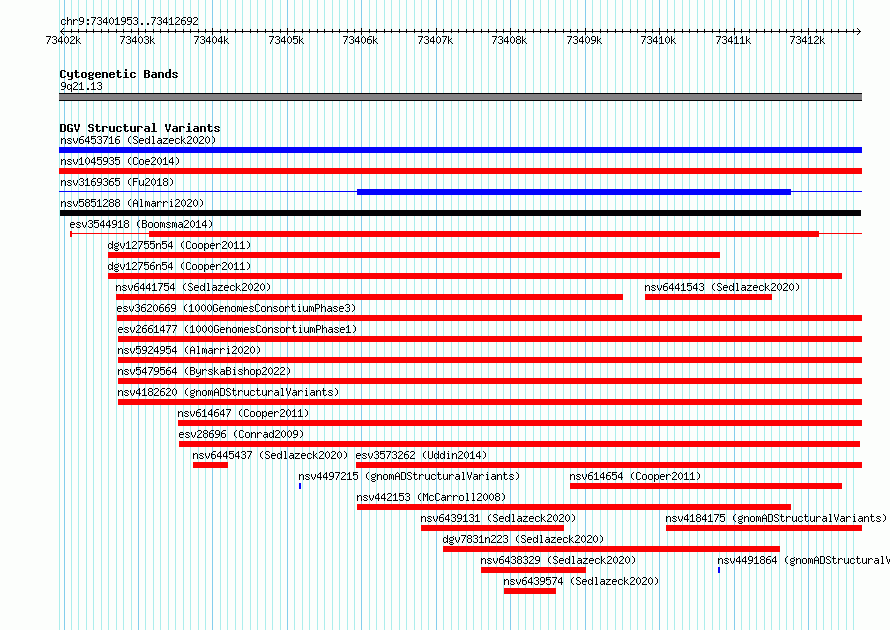
Task: Click the black nsv5851288 variant bar
Action: [460, 213]
